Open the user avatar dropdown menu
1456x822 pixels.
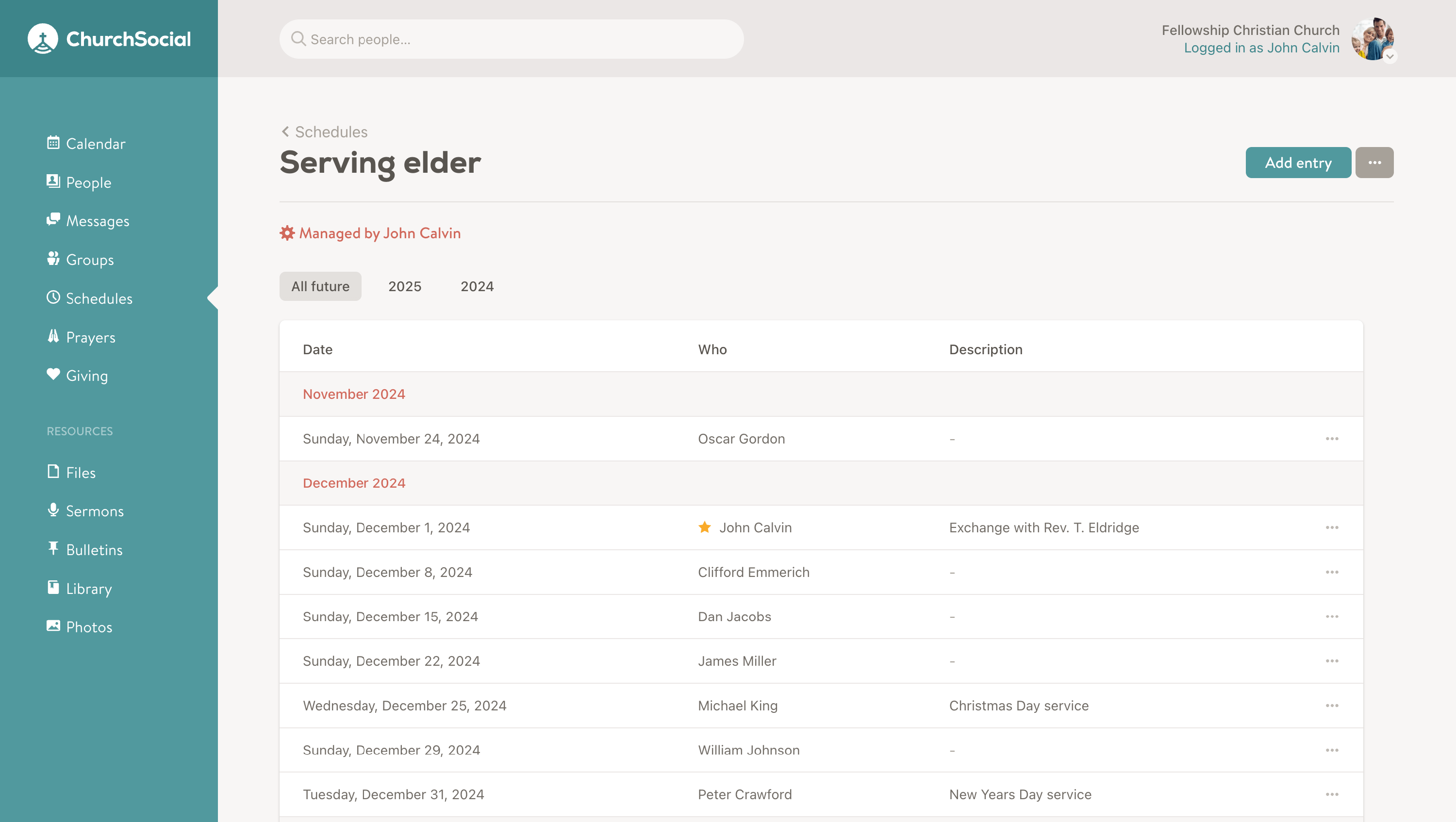click(1373, 38)
